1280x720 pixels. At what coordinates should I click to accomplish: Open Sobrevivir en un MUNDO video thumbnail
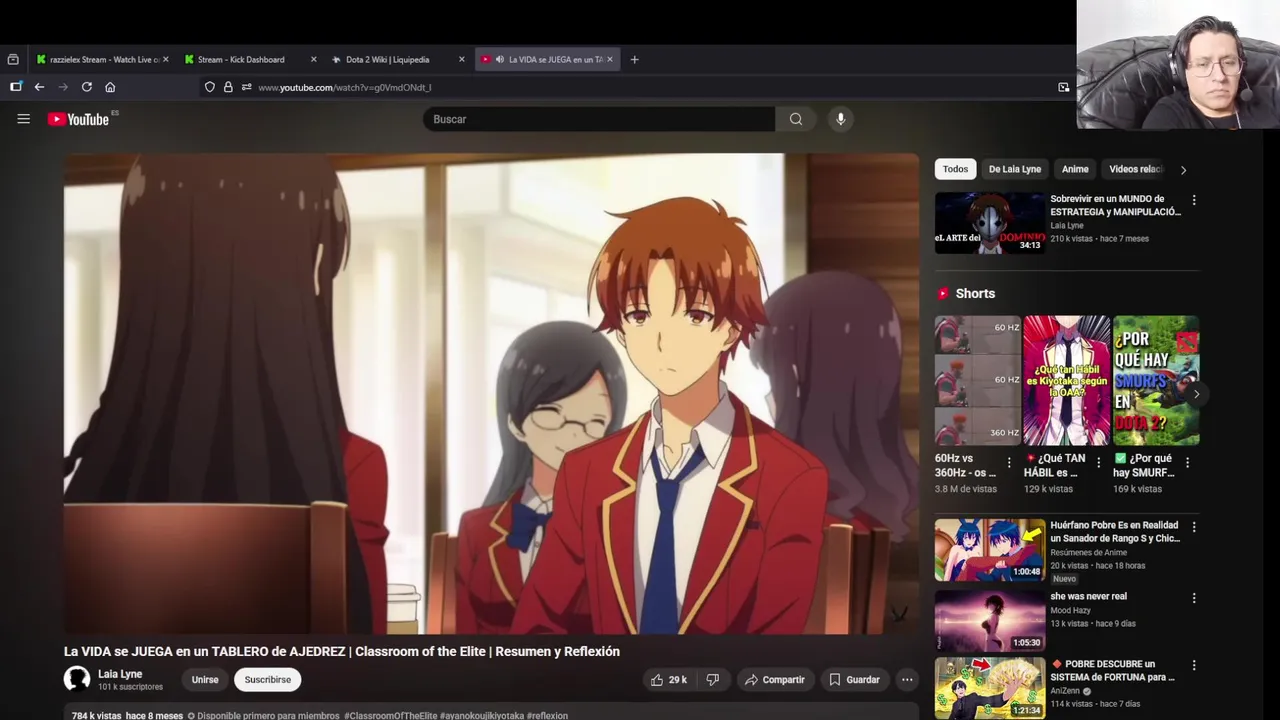990,223
